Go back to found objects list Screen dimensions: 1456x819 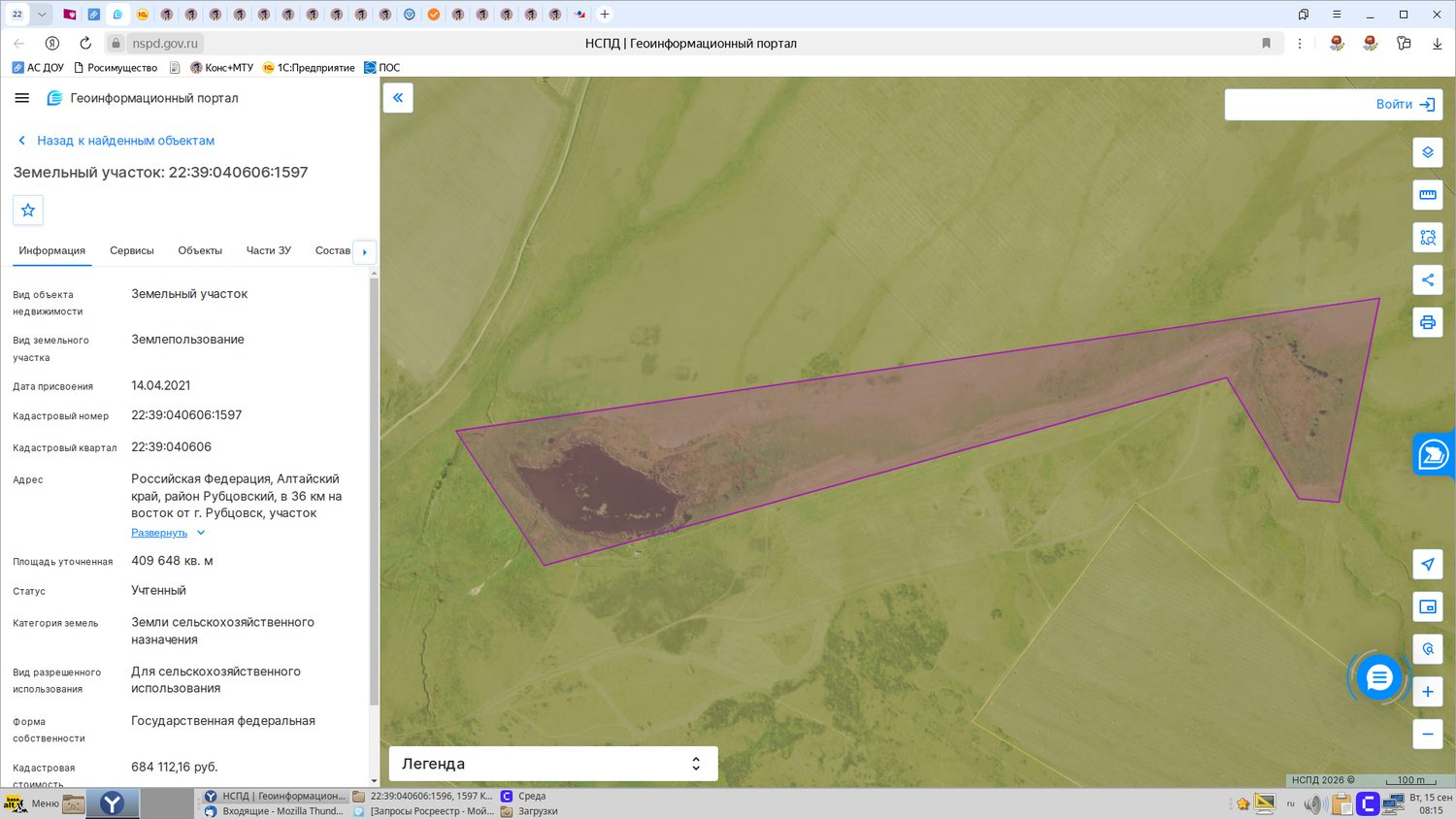(x=116, y=141)
